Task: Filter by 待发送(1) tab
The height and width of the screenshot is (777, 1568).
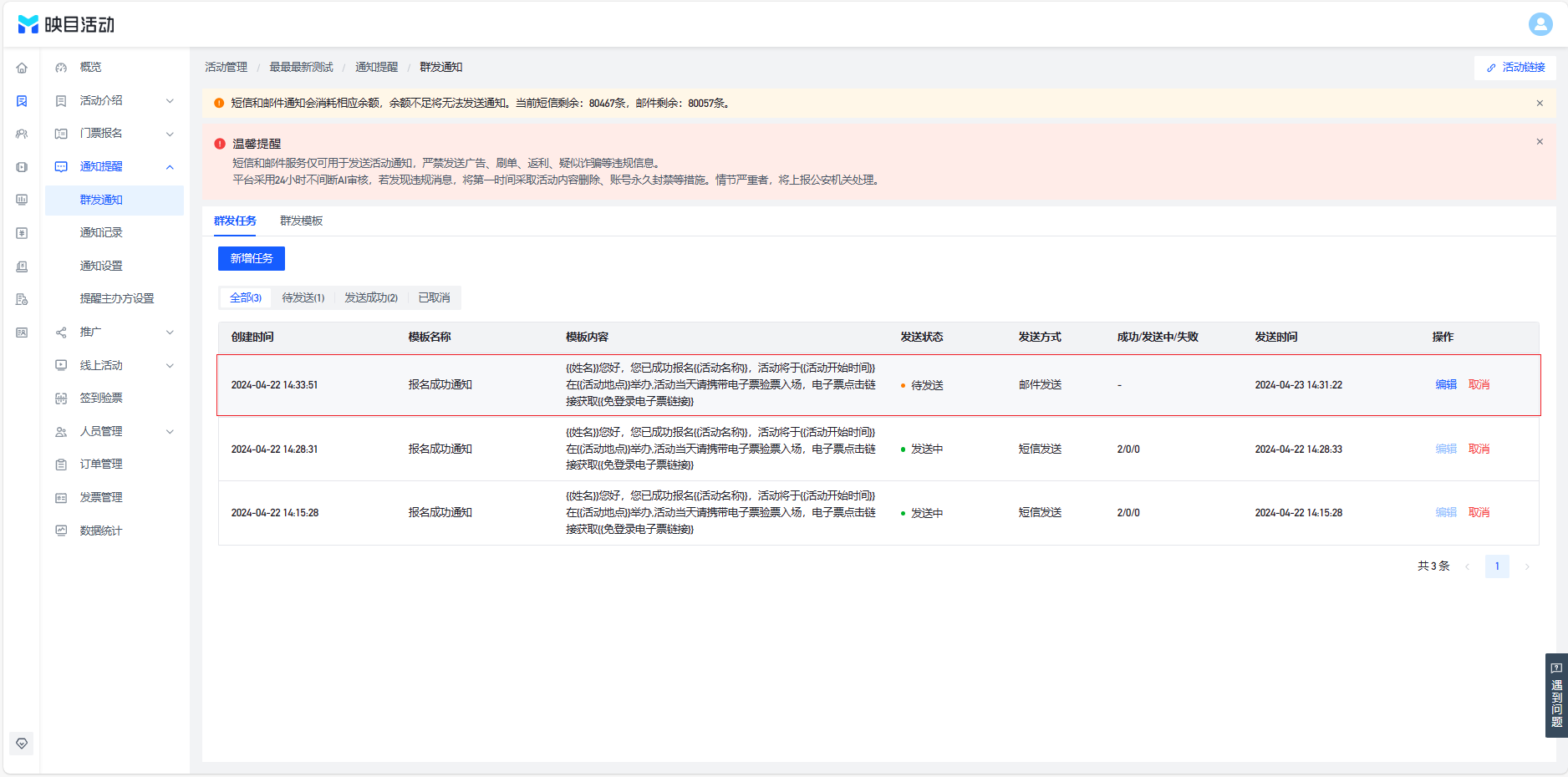Action: [303, 298]
